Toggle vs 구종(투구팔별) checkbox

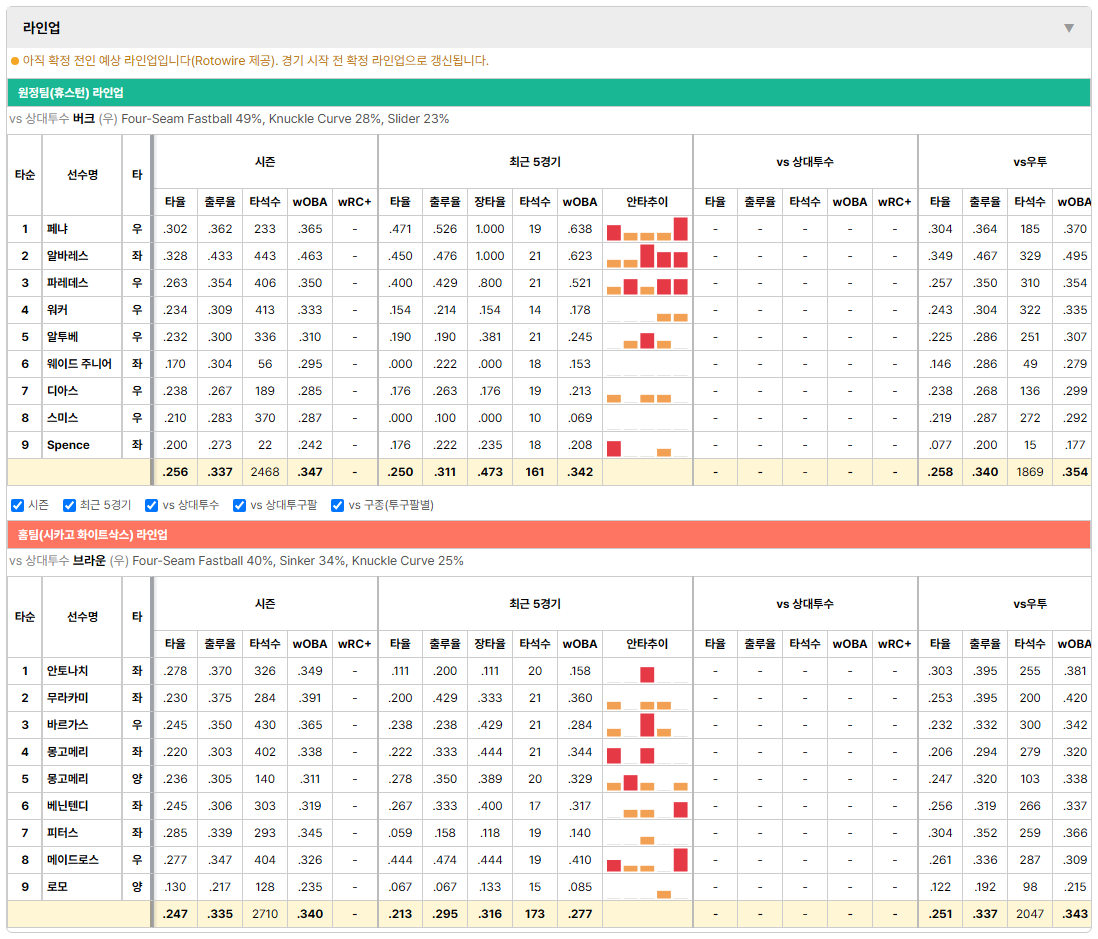click(338, 506)
